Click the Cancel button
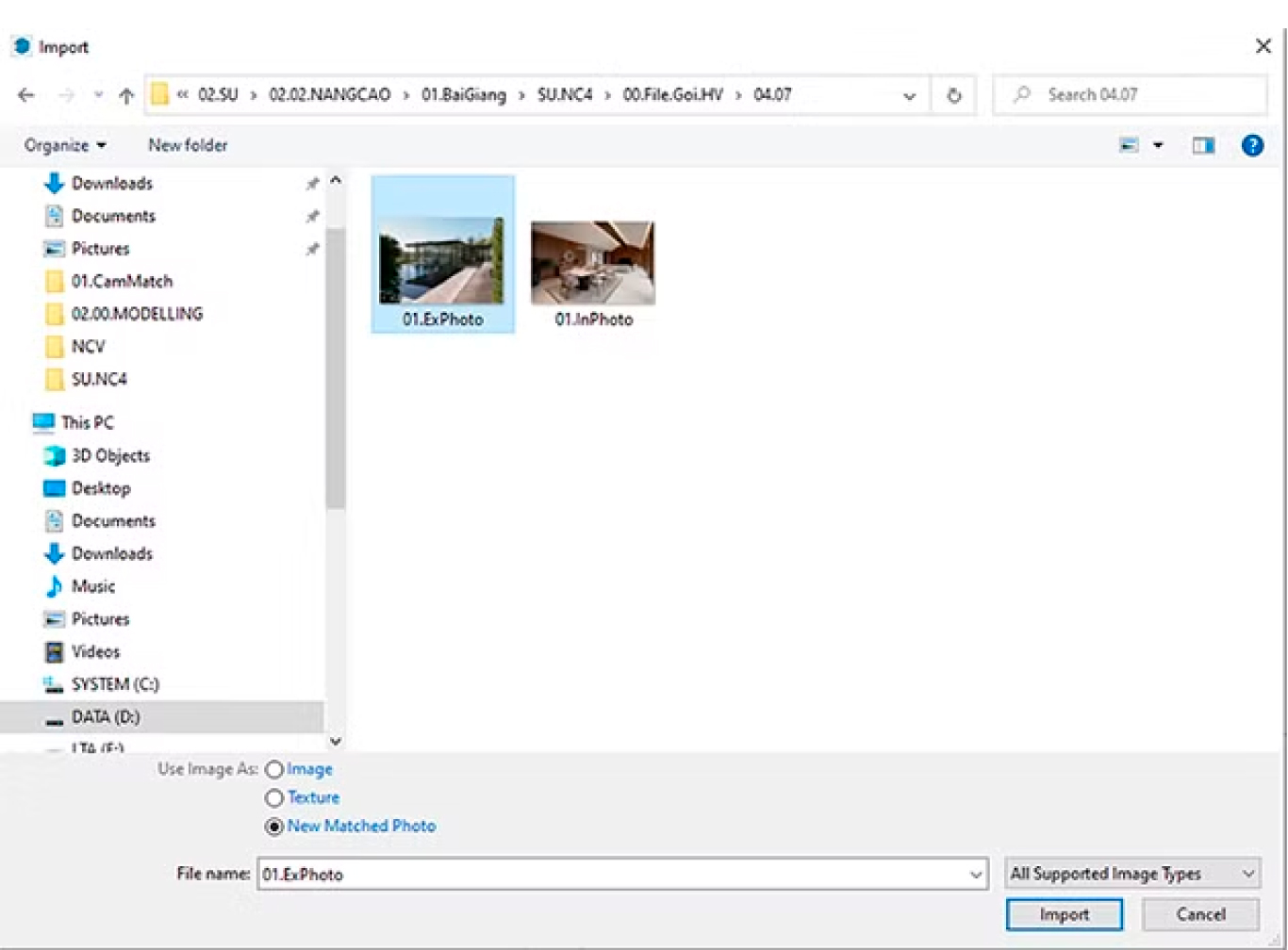Image resolution: width=1288 pixels, height=950 pixels. click(1200, 914)
